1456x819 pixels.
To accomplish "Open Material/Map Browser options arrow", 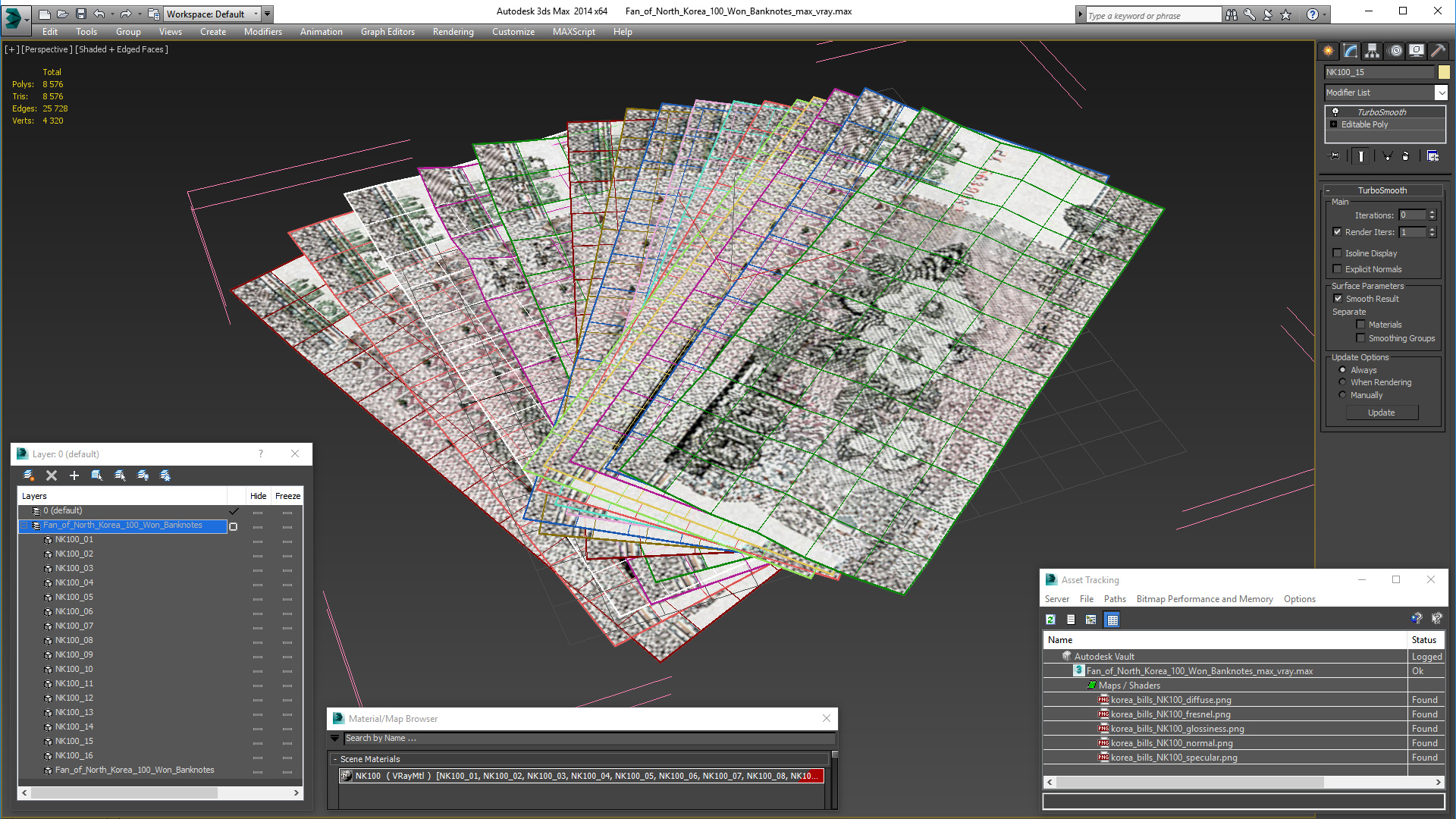I will tap(334, 739).
